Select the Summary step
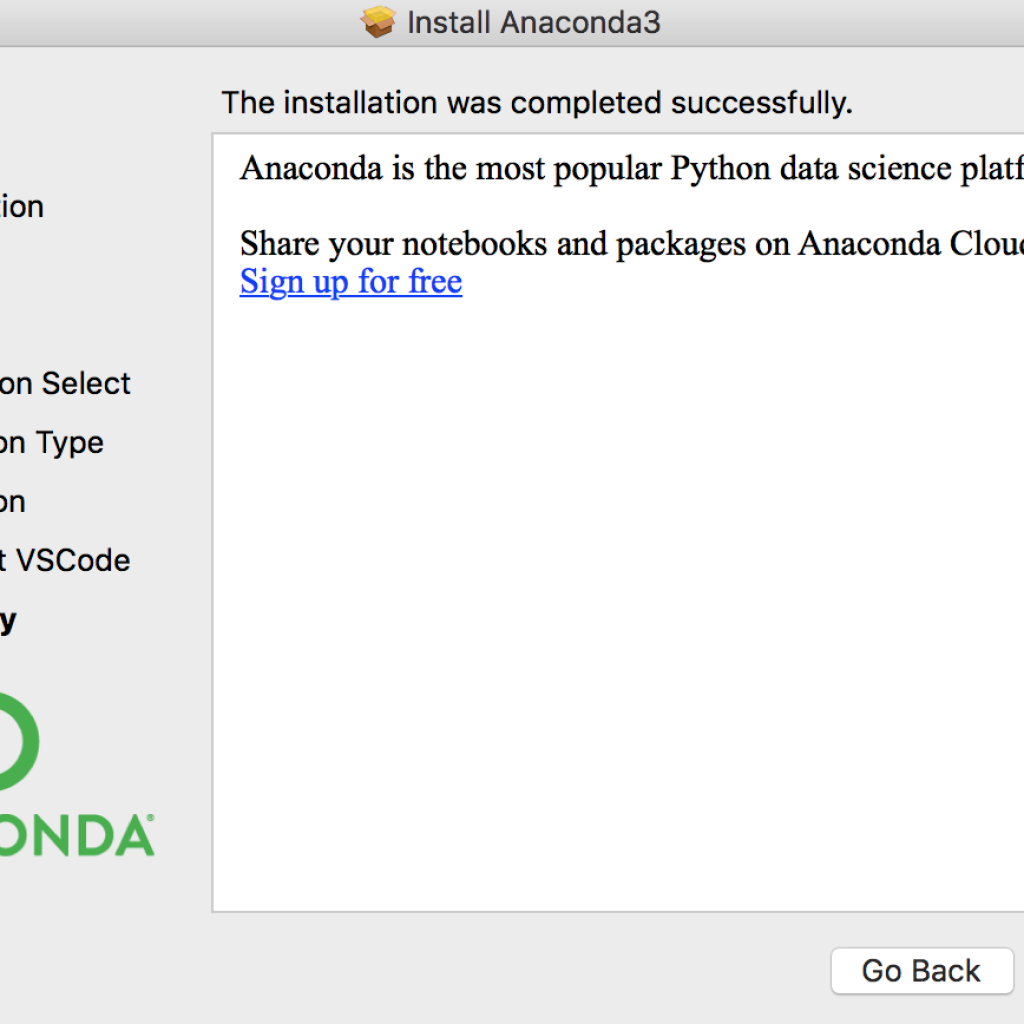Screen dimensions: 1024x1024 [10, 620]
